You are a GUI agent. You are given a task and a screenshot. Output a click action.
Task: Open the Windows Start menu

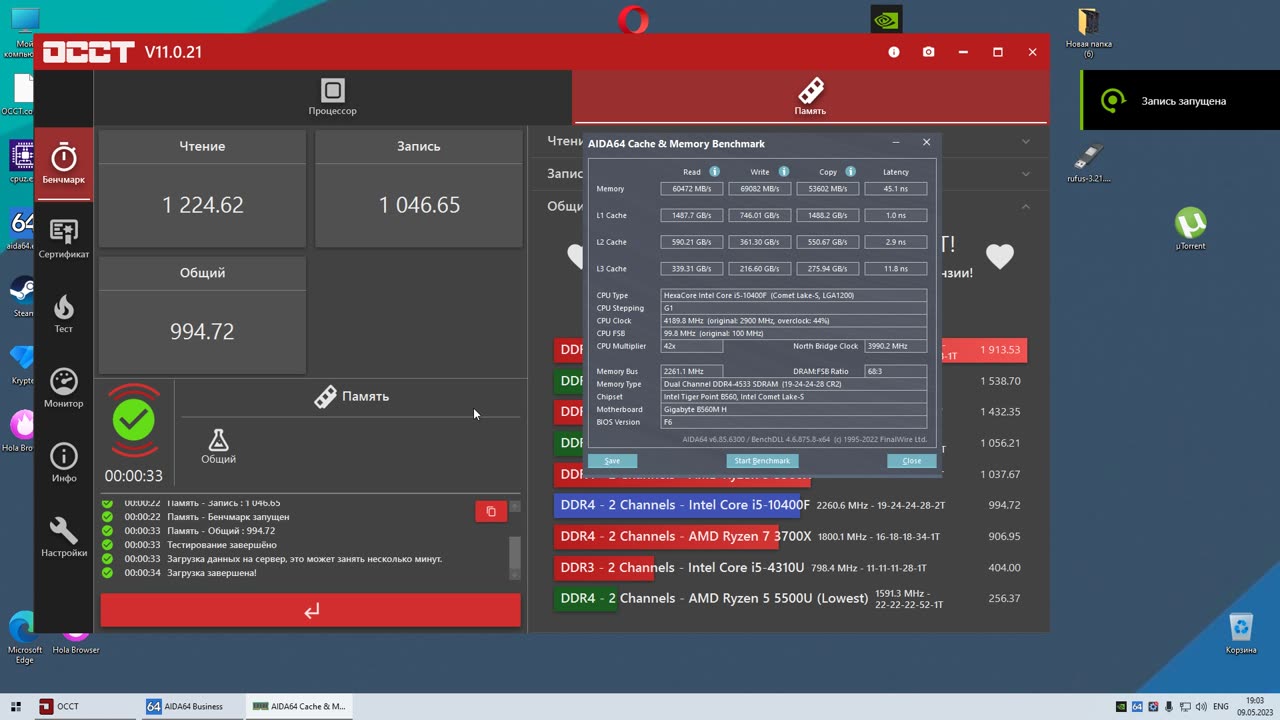[16, 706]
